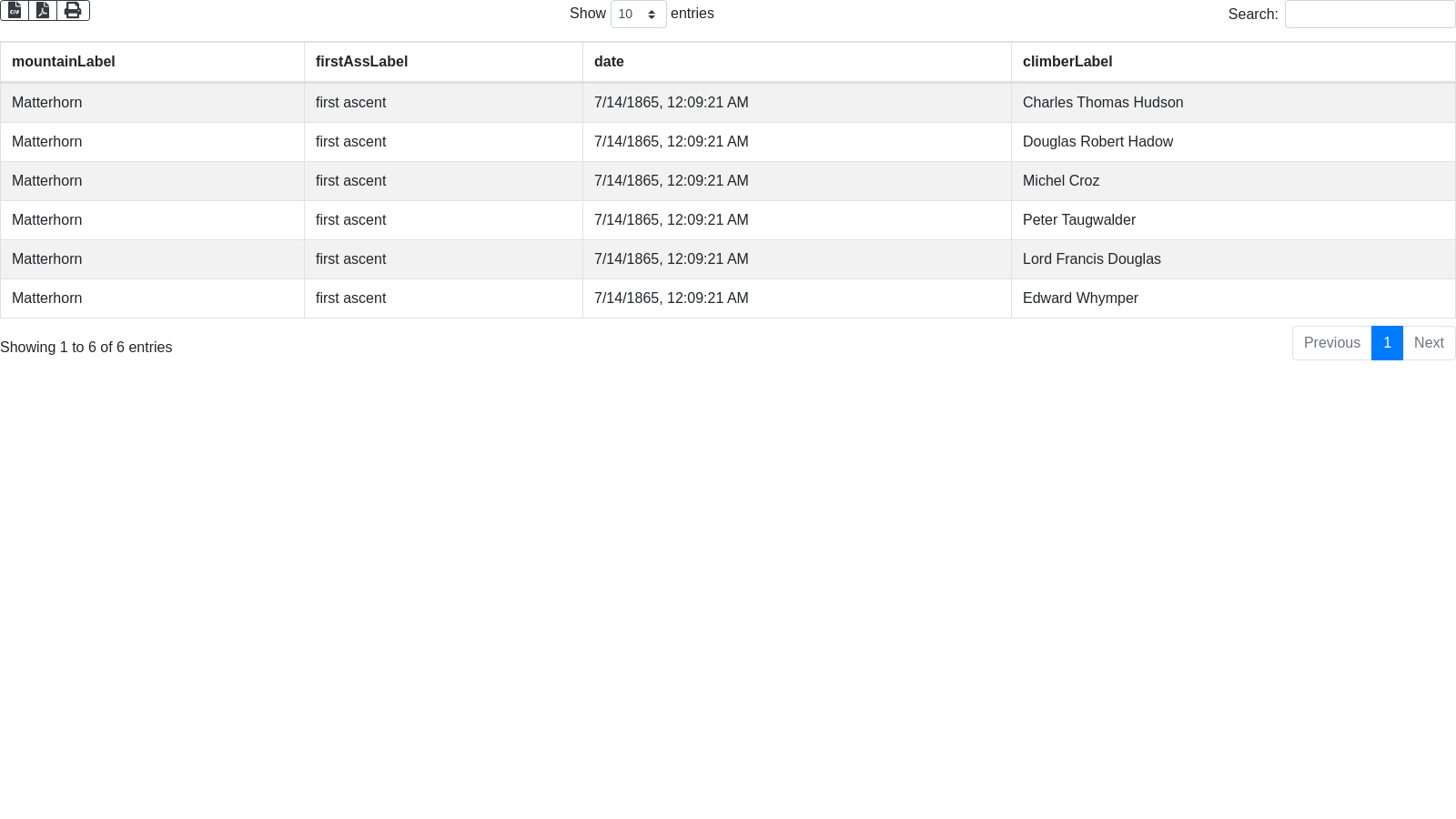Sort by mountainLabel column header
The height and width of the screenshot is (819, 1456).
point(64,62)
